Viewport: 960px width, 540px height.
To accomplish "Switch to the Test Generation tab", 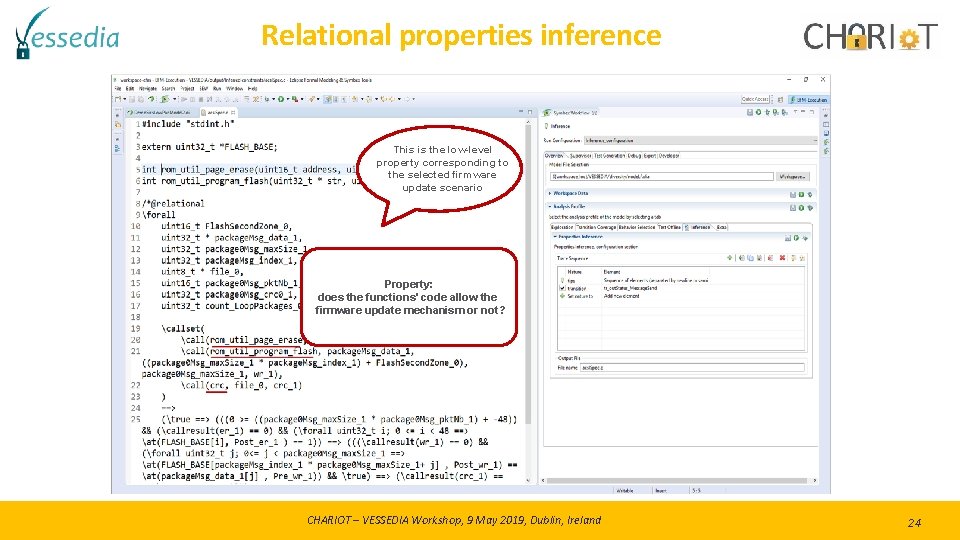I will [x=610, y=156].
